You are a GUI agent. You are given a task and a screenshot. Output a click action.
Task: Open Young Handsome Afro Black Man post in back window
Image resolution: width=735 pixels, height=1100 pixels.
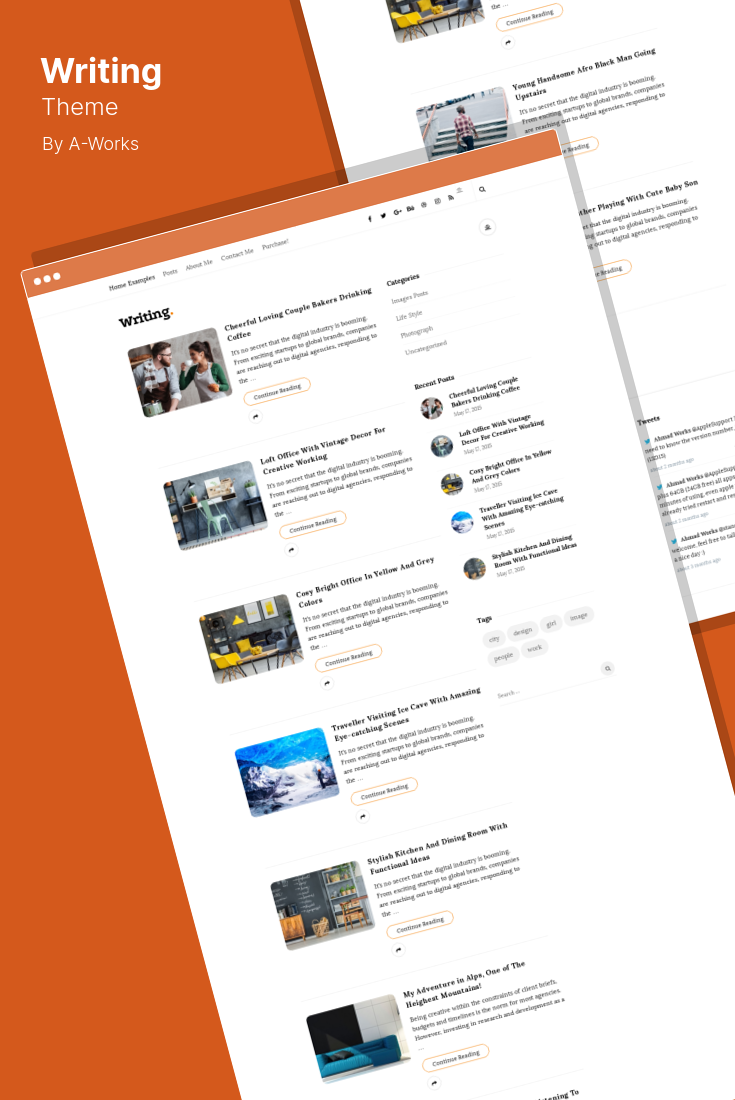585,73
